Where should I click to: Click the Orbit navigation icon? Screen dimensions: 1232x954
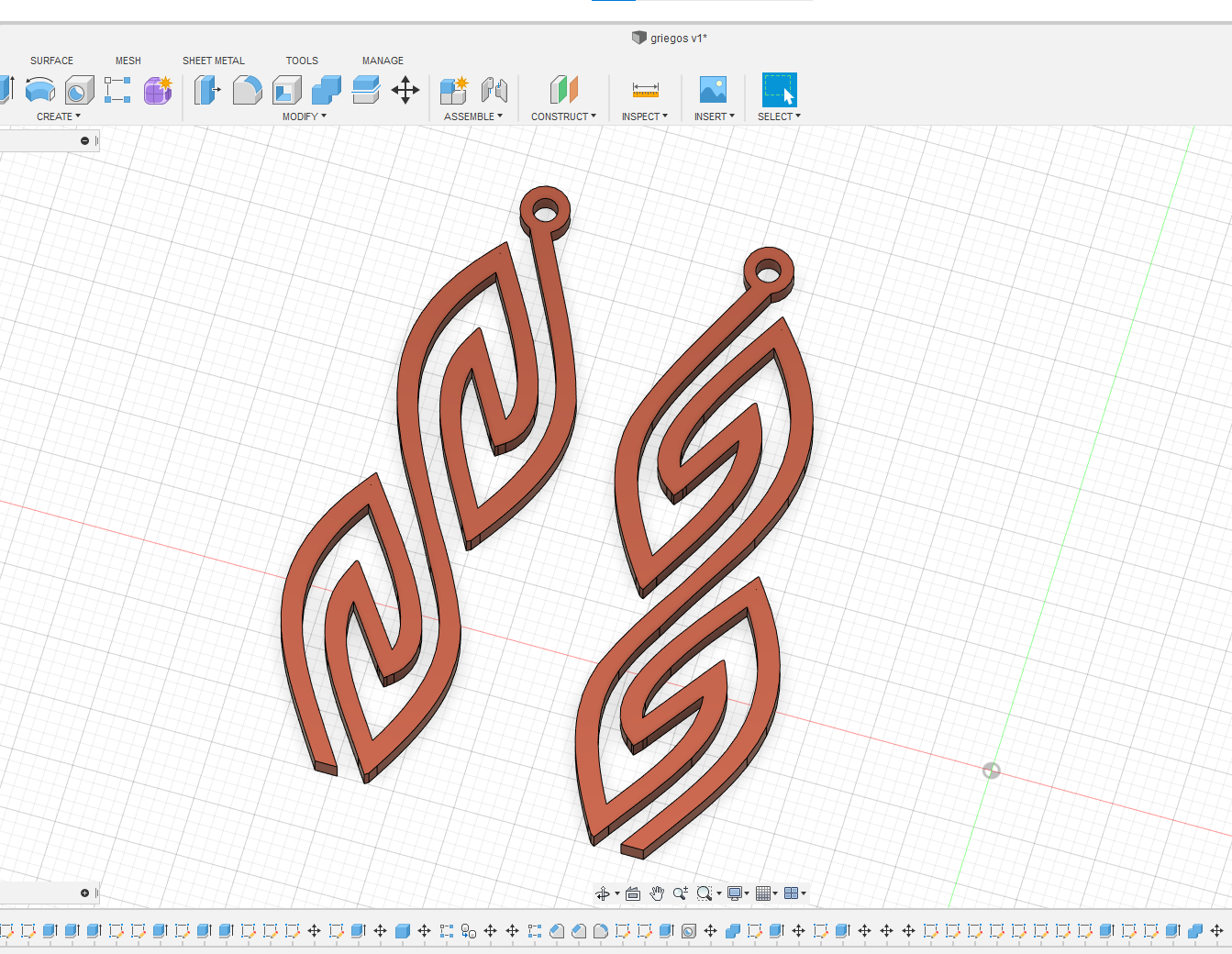click(x=603, y=893)
